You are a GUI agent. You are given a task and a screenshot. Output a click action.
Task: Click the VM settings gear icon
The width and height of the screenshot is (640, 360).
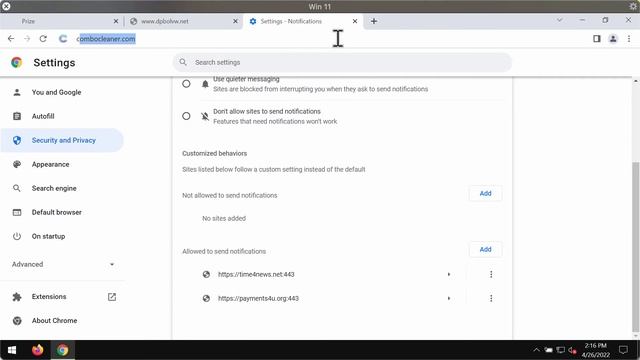coord(633,6)
